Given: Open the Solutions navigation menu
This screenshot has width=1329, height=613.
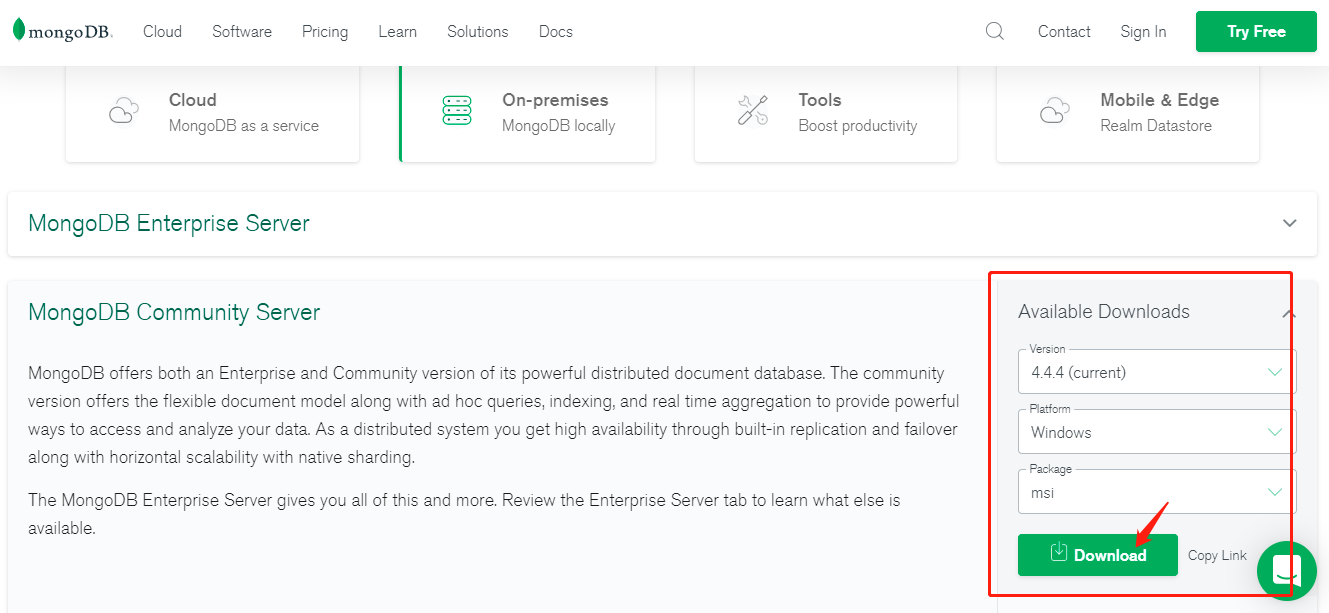Looking at the screenshot, I should click(477, 31).
